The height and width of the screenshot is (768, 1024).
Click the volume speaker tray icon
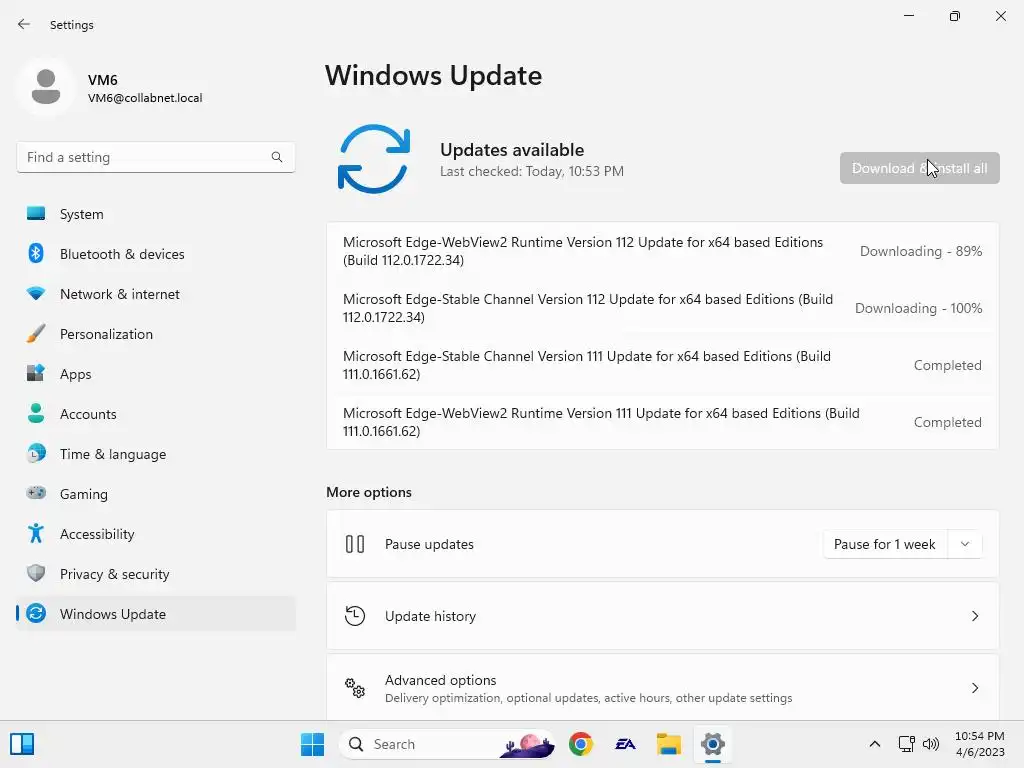[x=931, y=744]
